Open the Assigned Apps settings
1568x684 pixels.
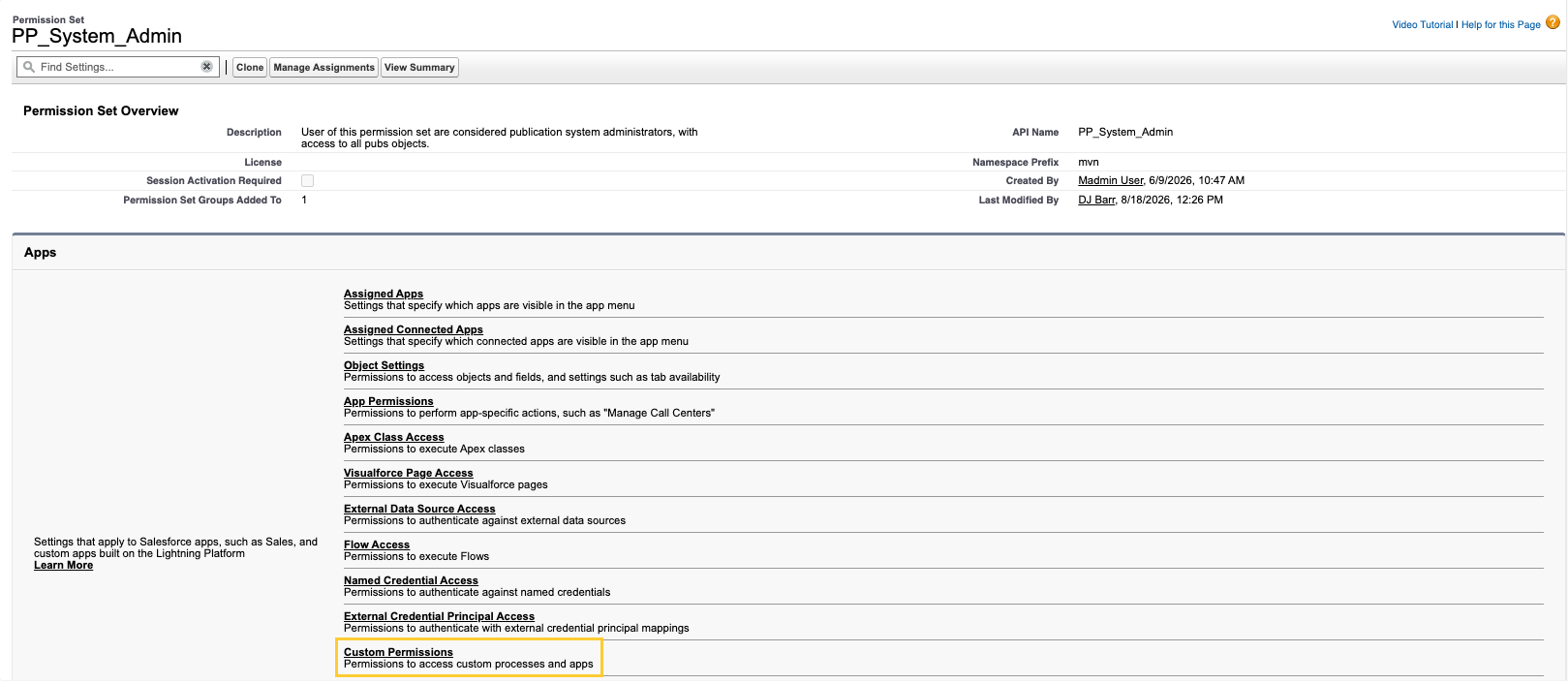[384, 294]
